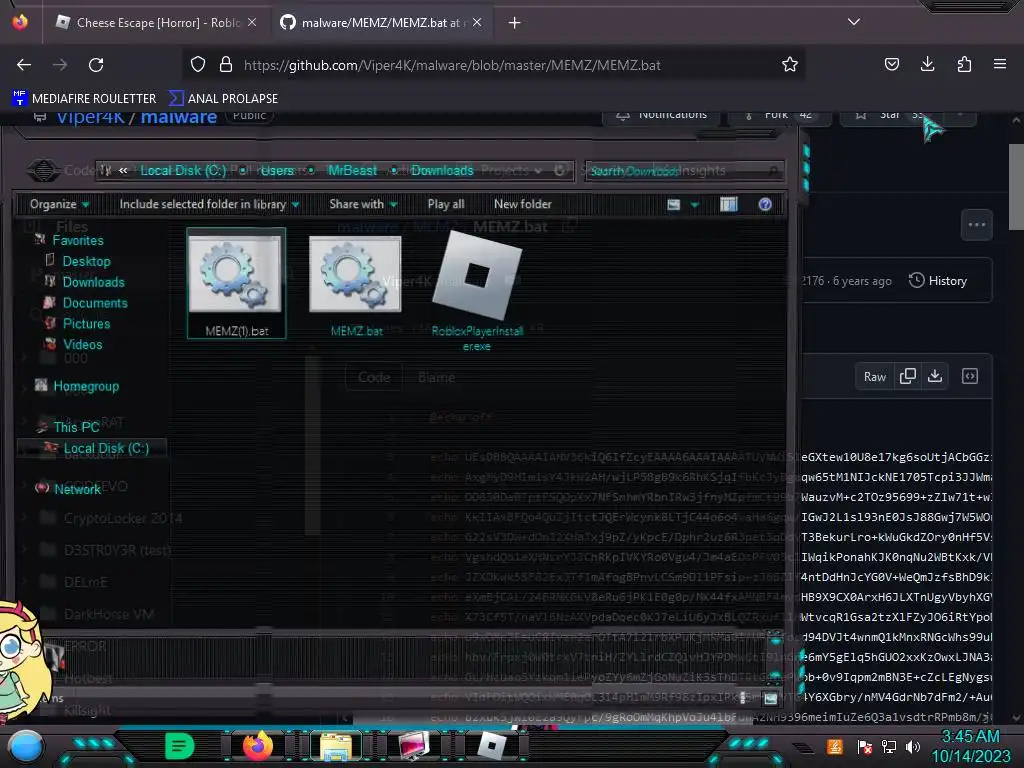Screen dimensions: 1024x768
Task: Open Videos in sidebar
Action: coord(82,345)
